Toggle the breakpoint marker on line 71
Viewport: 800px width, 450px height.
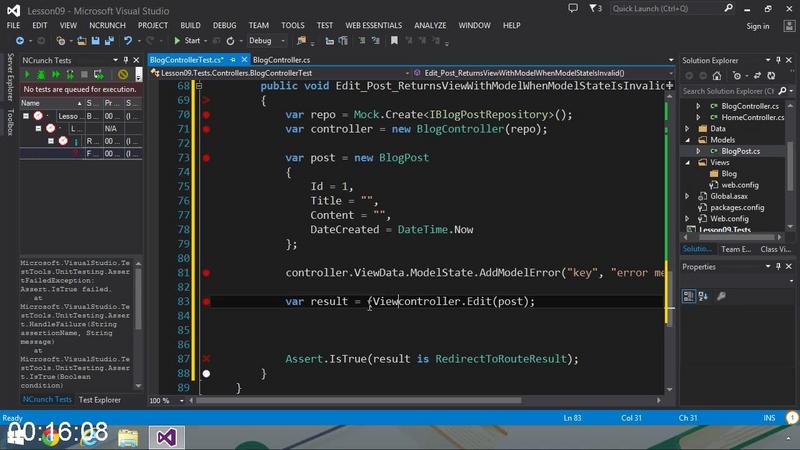tap(206, 129)
